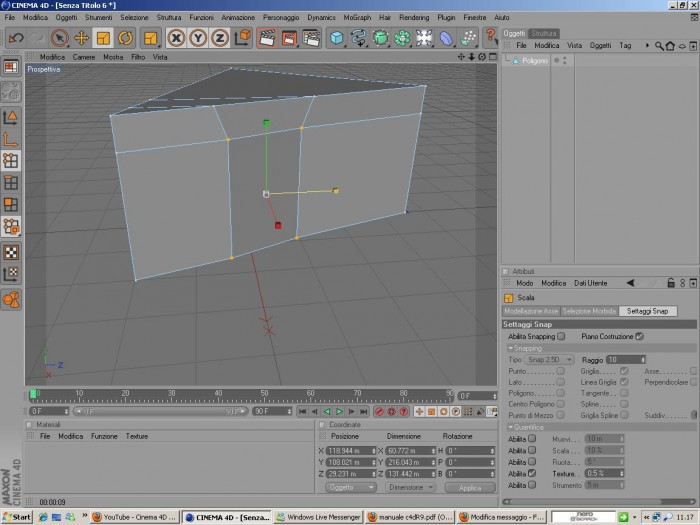Screen dimensions: 700x525
Task: Open the viewport Camere menu
Action: (x=83, y=57)
